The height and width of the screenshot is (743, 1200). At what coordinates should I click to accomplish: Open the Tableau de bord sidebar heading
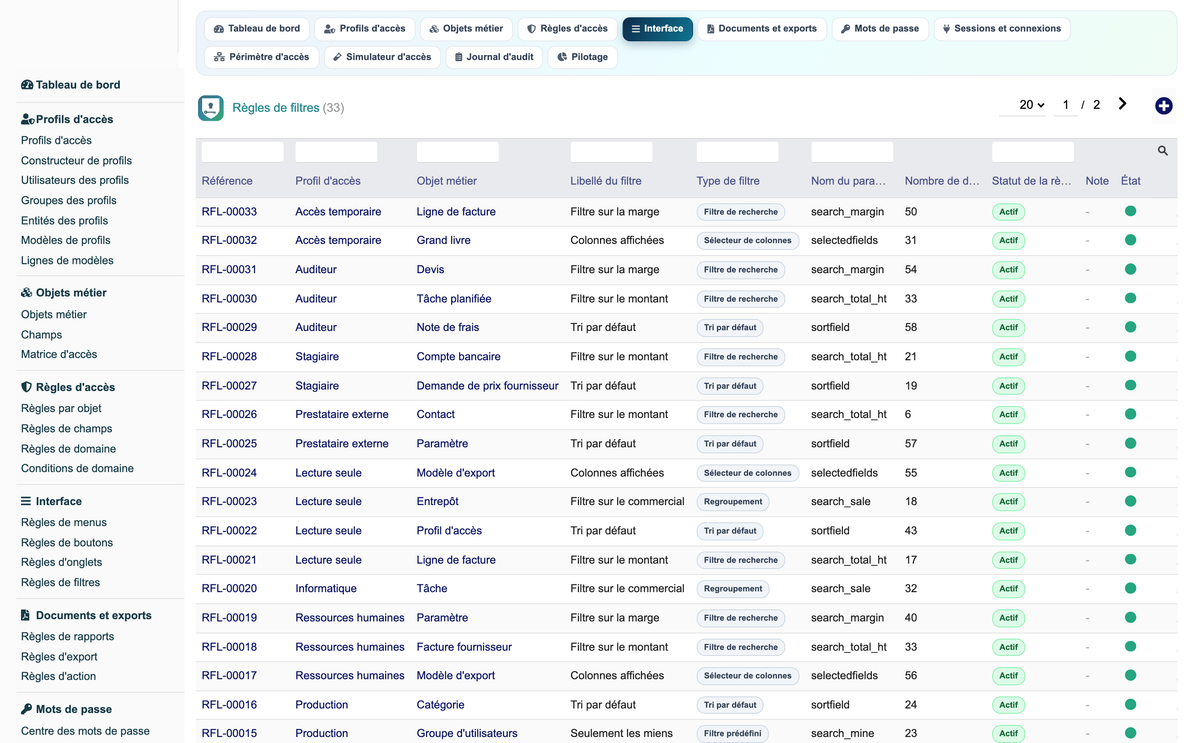(71, 85)
